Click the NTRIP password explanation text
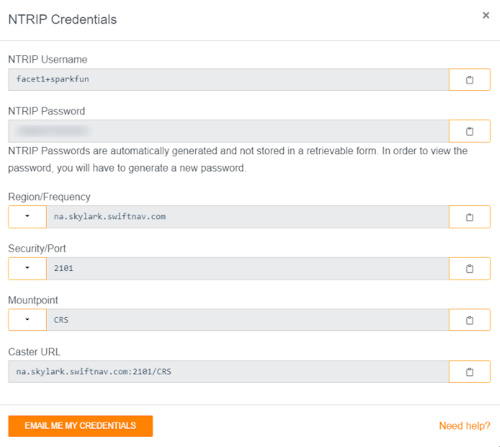 pos(238,159)
